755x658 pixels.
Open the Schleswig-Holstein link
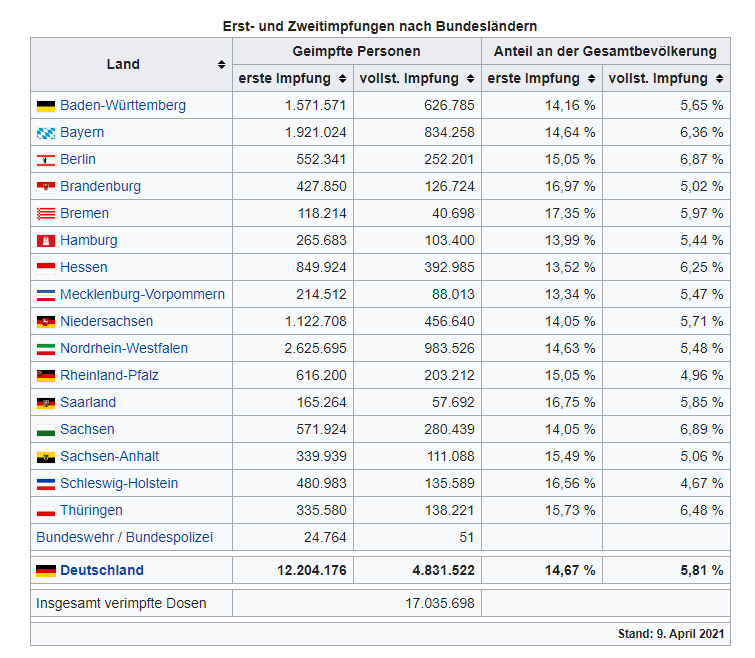point(119,483)
